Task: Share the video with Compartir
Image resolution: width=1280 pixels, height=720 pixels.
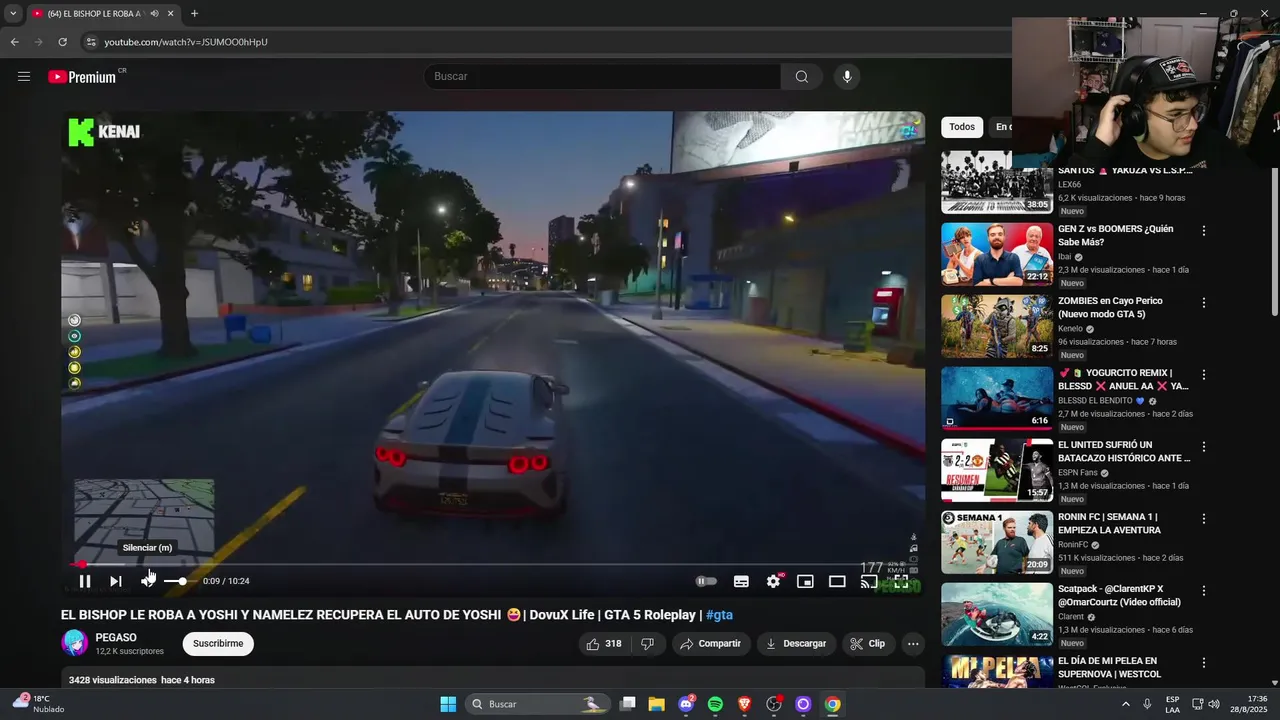Action: point(711,644)
